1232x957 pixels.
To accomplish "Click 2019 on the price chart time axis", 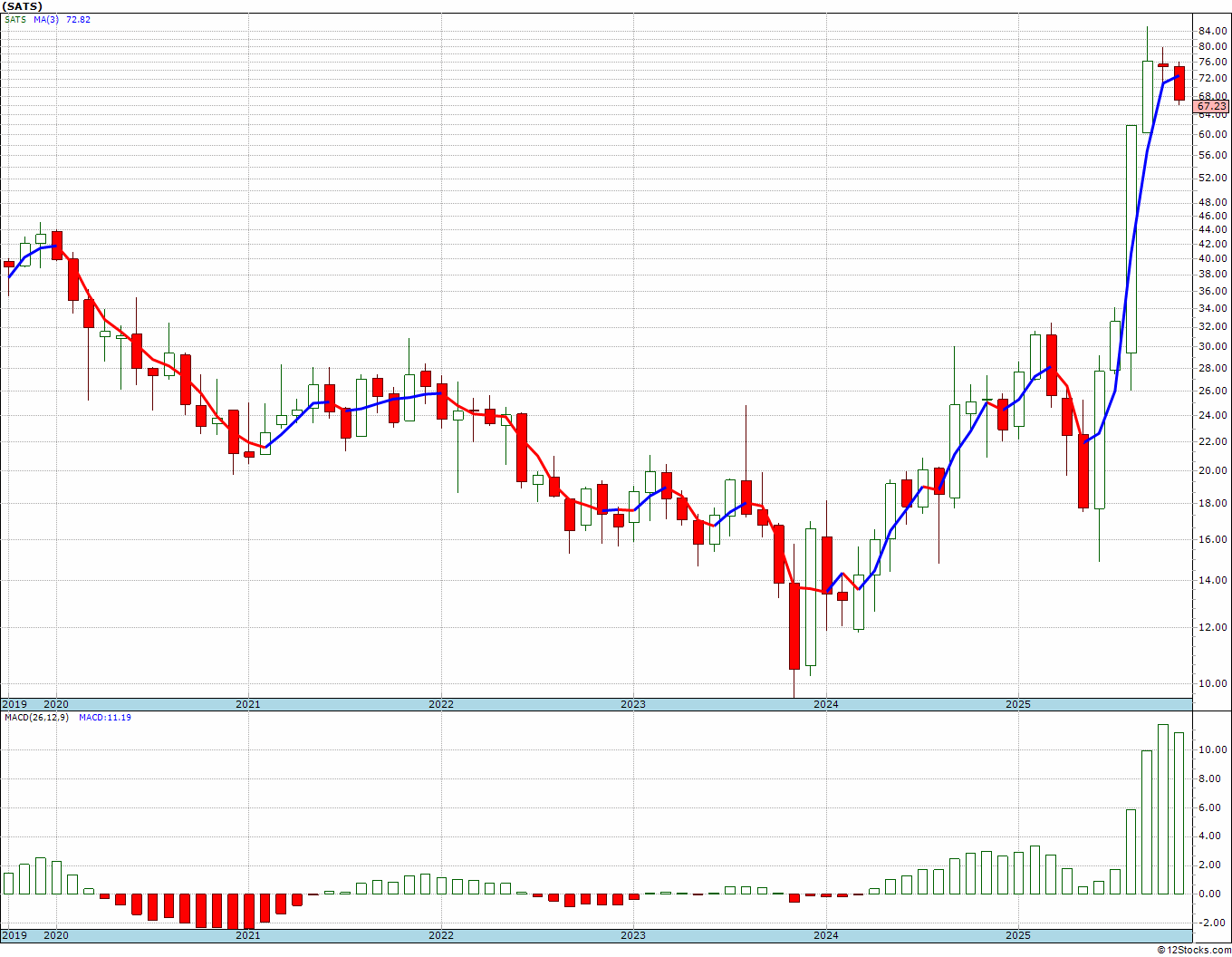I will click(14, 704).
